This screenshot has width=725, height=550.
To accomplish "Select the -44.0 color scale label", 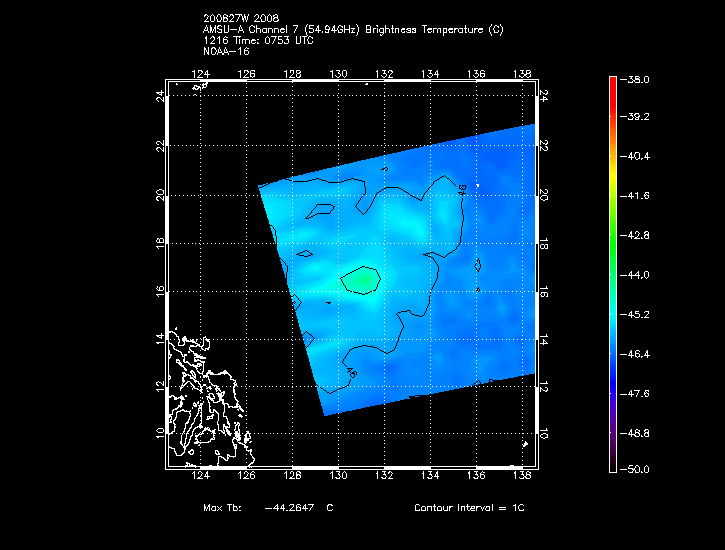I will [x=638, y=274].
